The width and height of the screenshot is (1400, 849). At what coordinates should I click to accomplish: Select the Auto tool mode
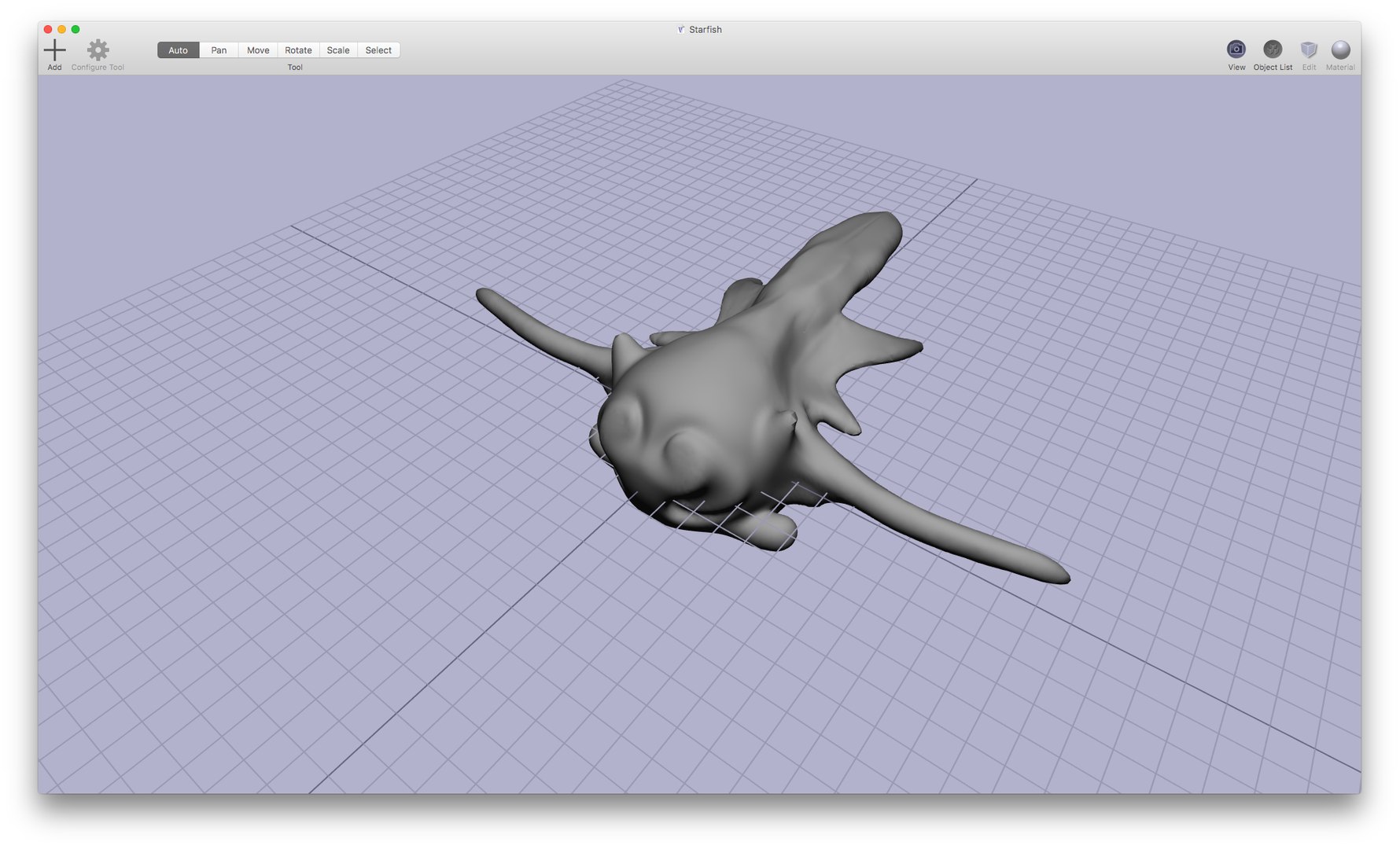[x=179, y=50]
